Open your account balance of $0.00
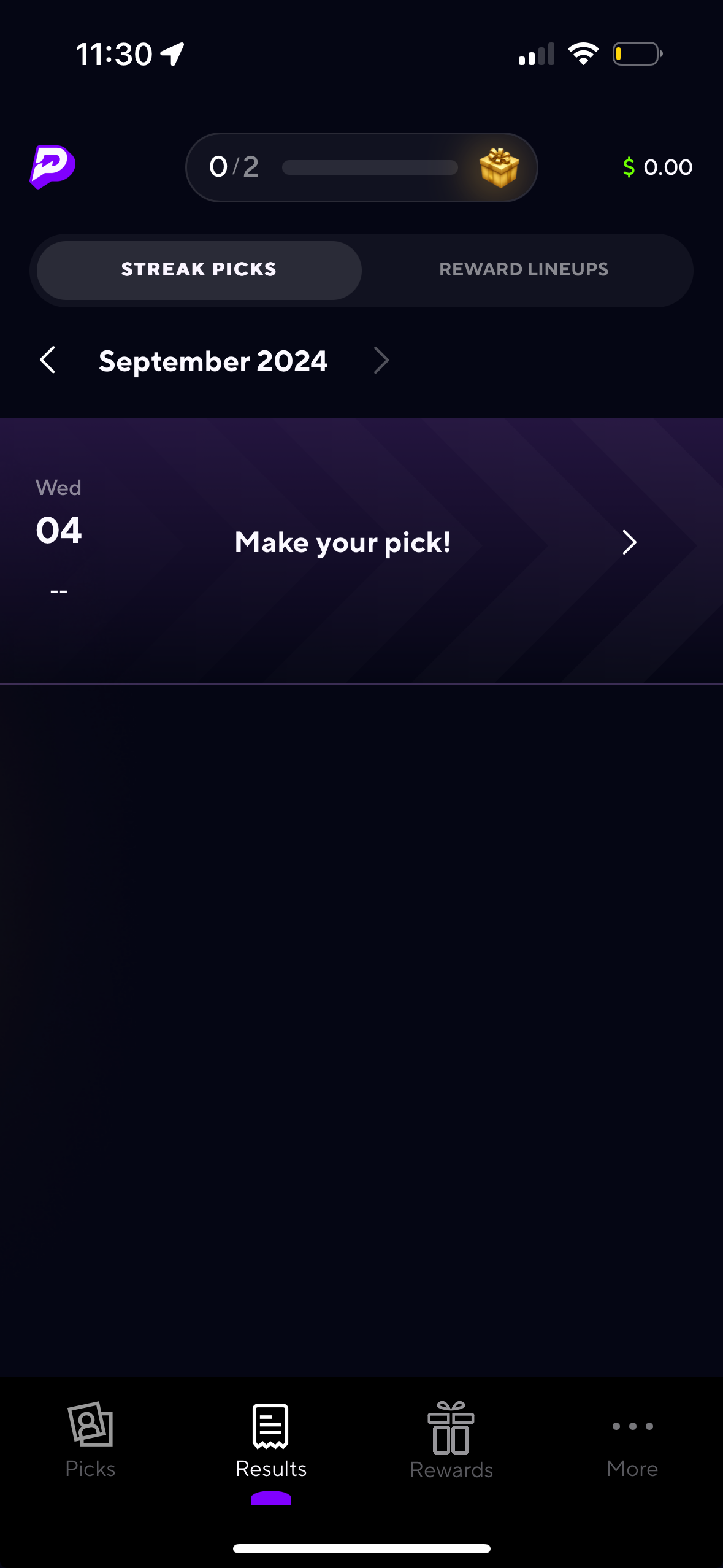The height and width of the screenshot is (1568, 723). click(657, 166)
